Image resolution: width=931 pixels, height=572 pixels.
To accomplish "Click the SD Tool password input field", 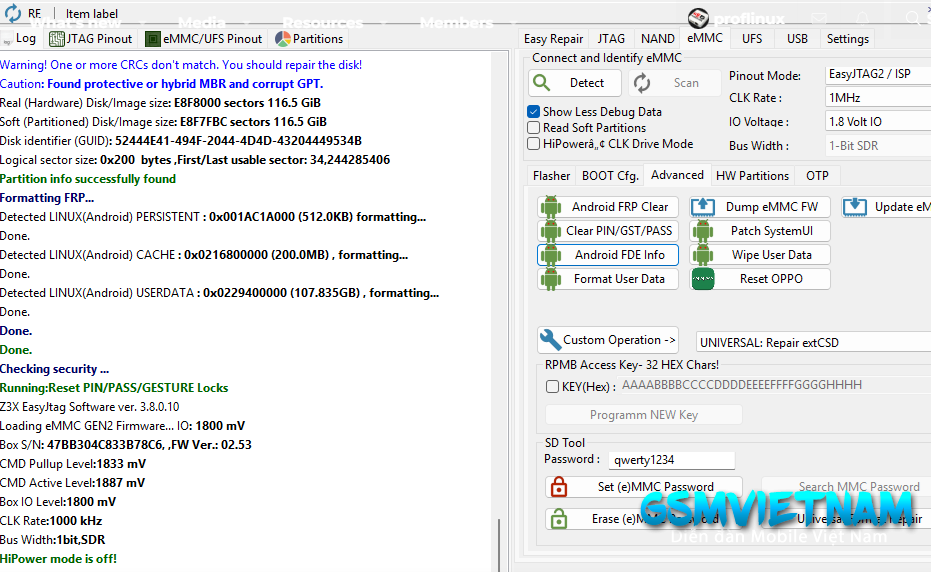I will coord(671,460).
